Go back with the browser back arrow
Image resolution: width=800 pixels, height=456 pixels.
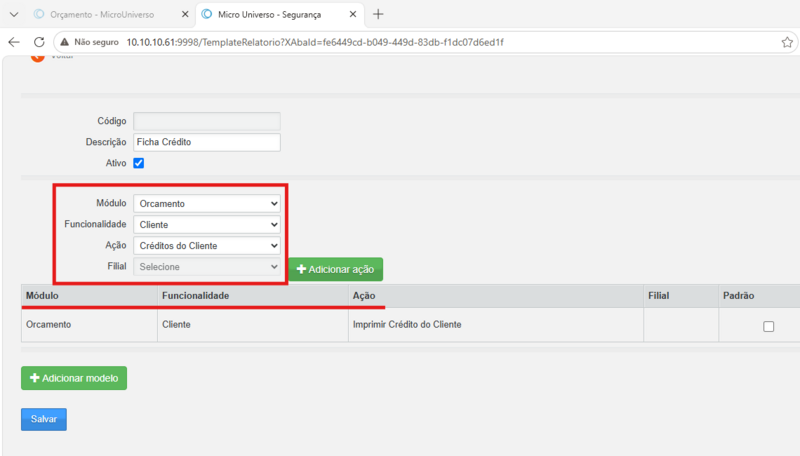[14, 42]
